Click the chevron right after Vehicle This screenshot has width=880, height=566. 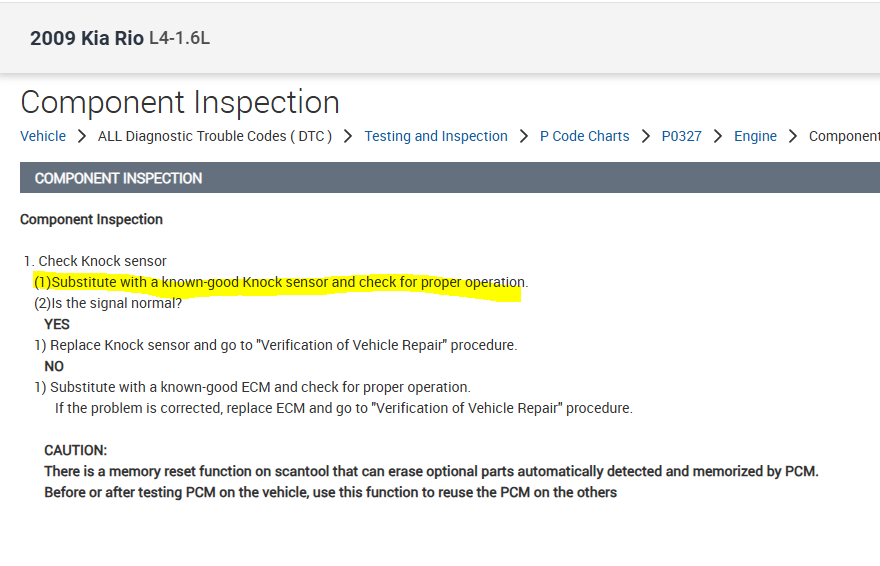(82, 136)
